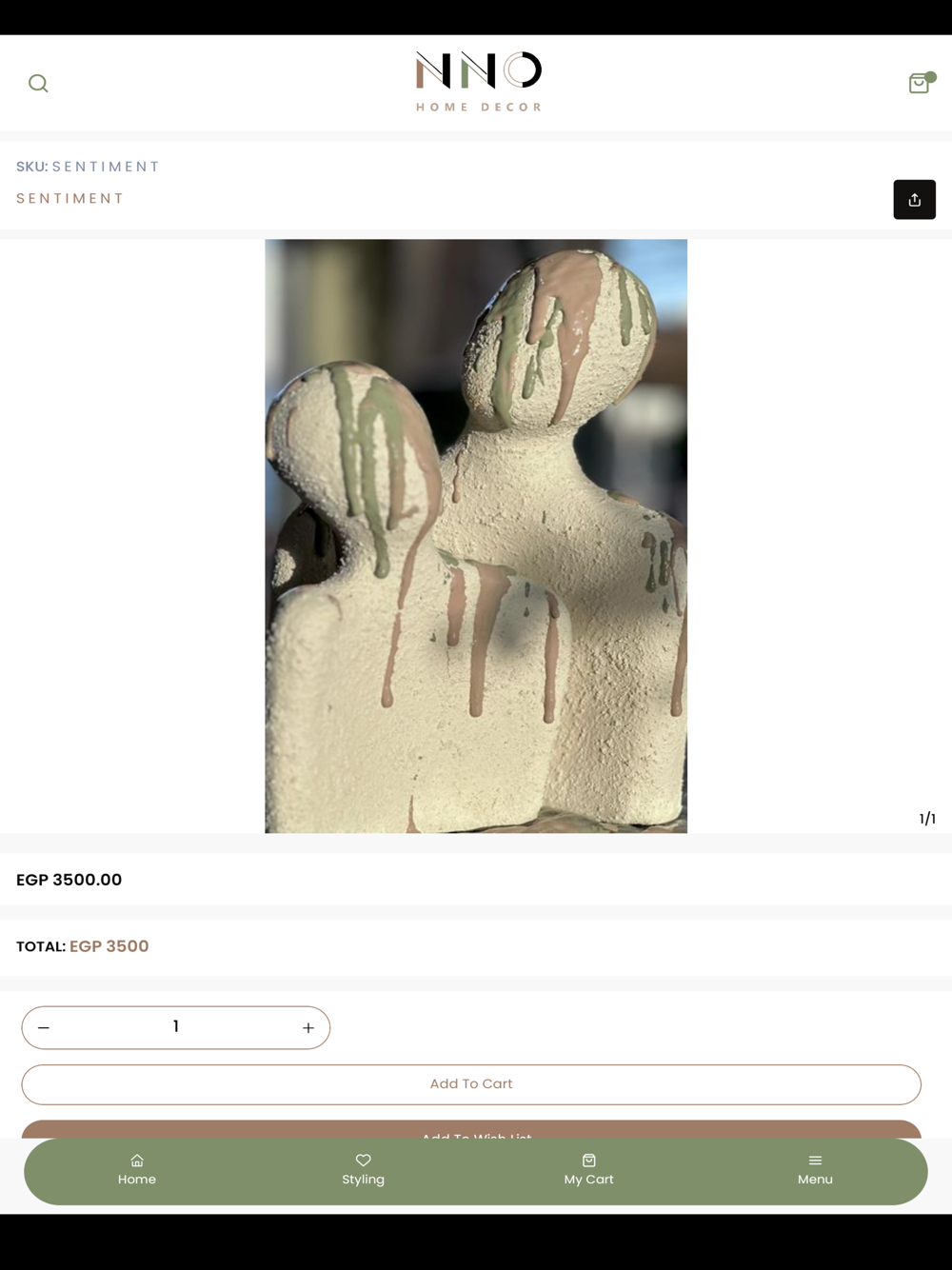Click the EGP 3500.00 price
Image resolution: width=952 pixels, height=1270 pixels.
click(x=69, y=880)
